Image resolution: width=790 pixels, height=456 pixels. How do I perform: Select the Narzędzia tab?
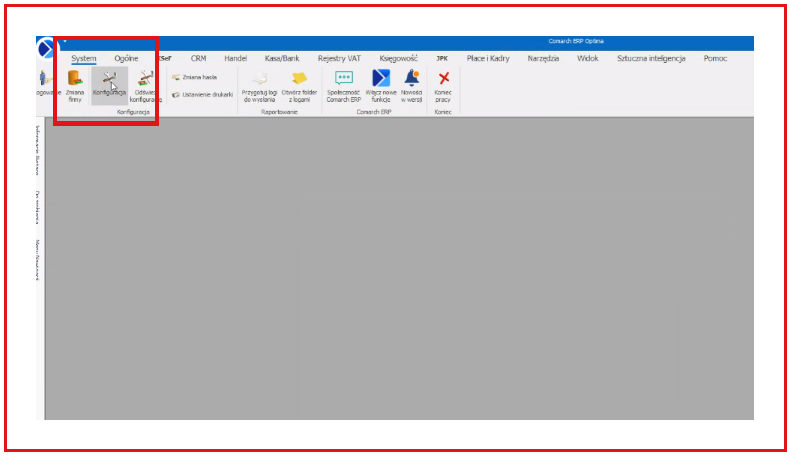pos(543,58)
